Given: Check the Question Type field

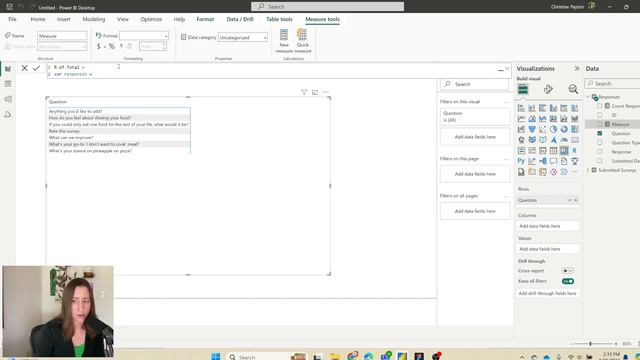Looking at the screenshot, I should (600, 142).
